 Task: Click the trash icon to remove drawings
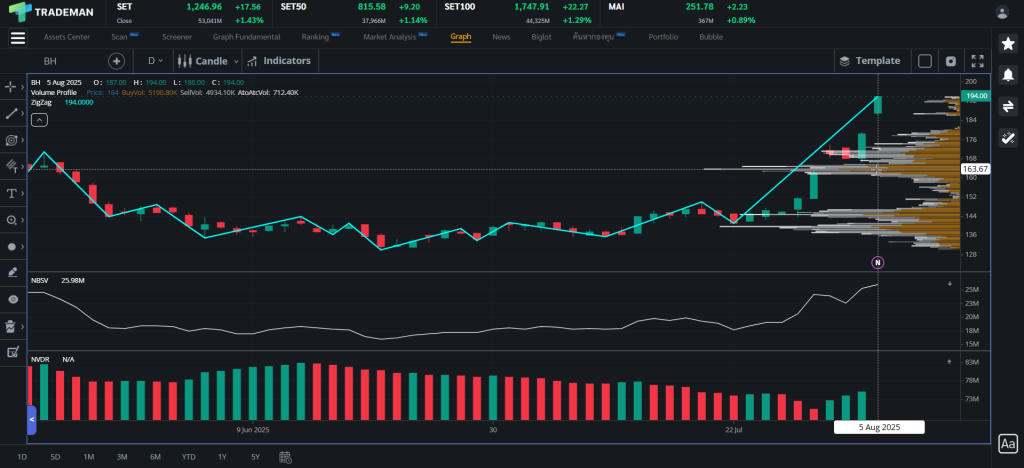click(x=12, y=326)
